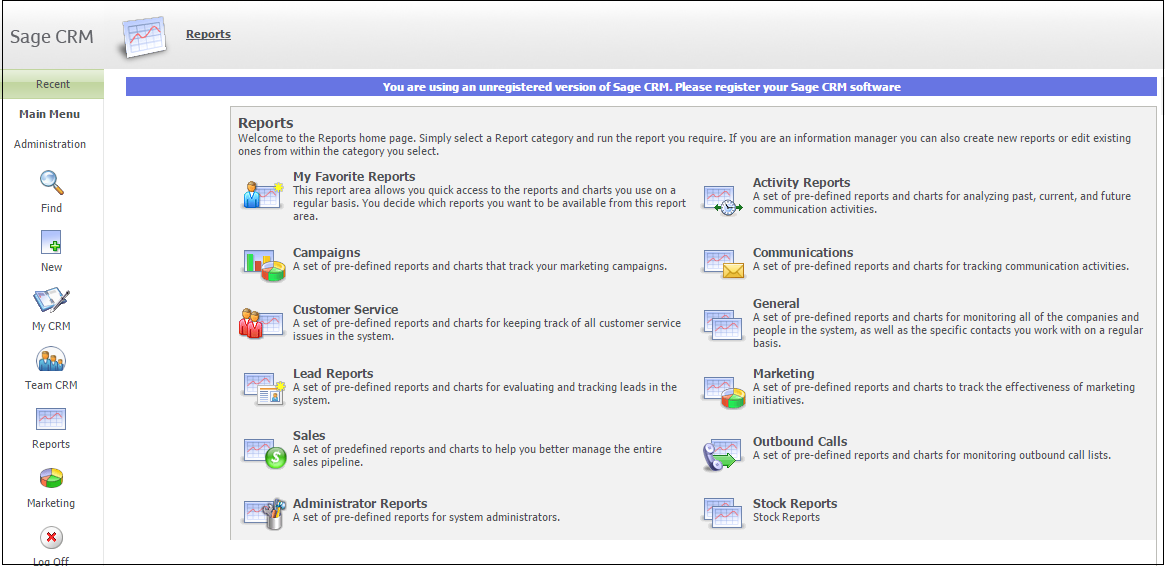Open Team CRM sidebar icon
This screenshot has width=1165, height=566.
(x=51, y=360)
